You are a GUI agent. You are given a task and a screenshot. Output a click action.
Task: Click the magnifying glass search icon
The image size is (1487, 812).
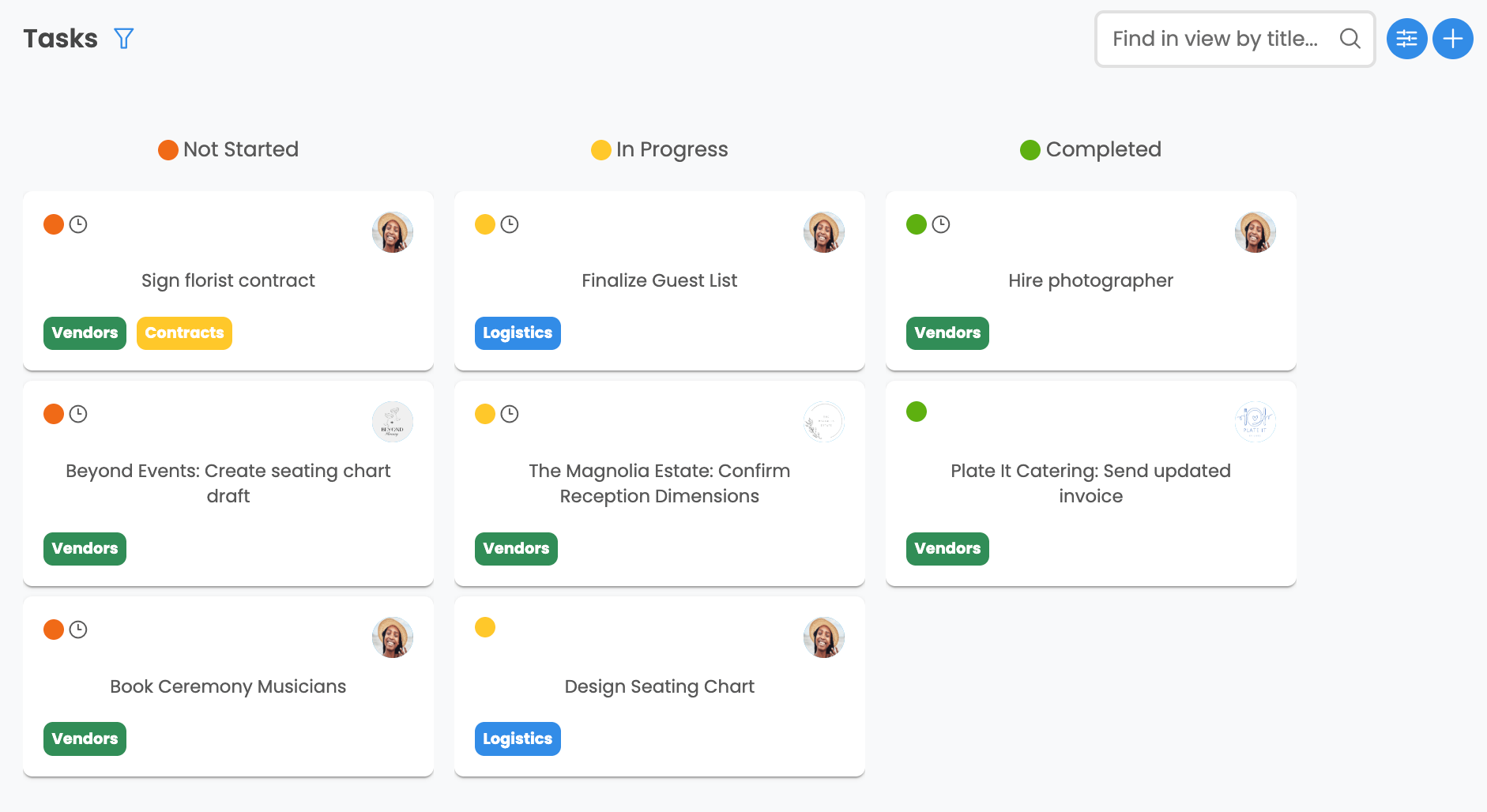pyautogui.click(x=1350, y=39)
